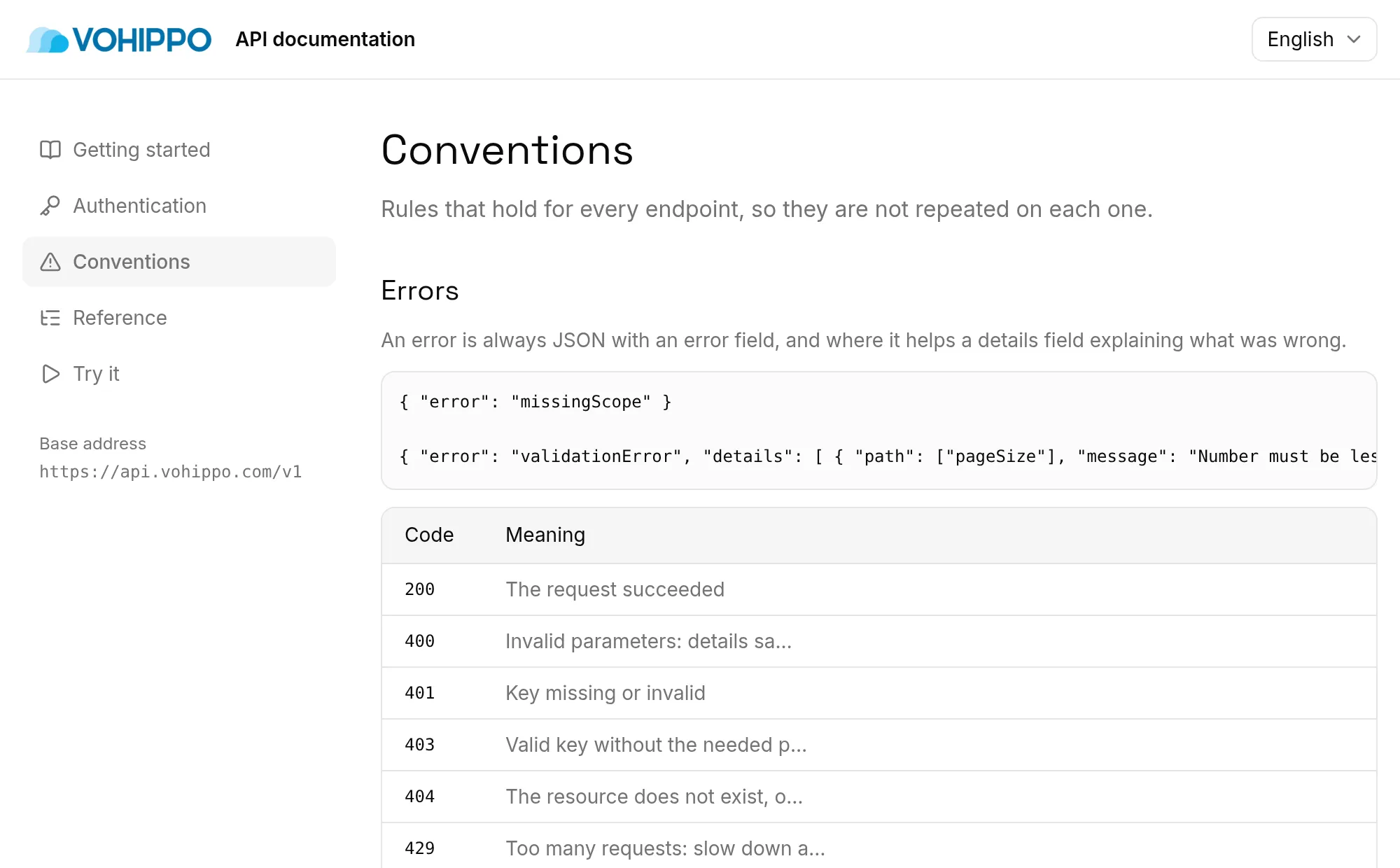Image resolution: width=1400 pixels, height=868 pixels.
Task: Click the 401 status code cell
Action: click(420, 693)
